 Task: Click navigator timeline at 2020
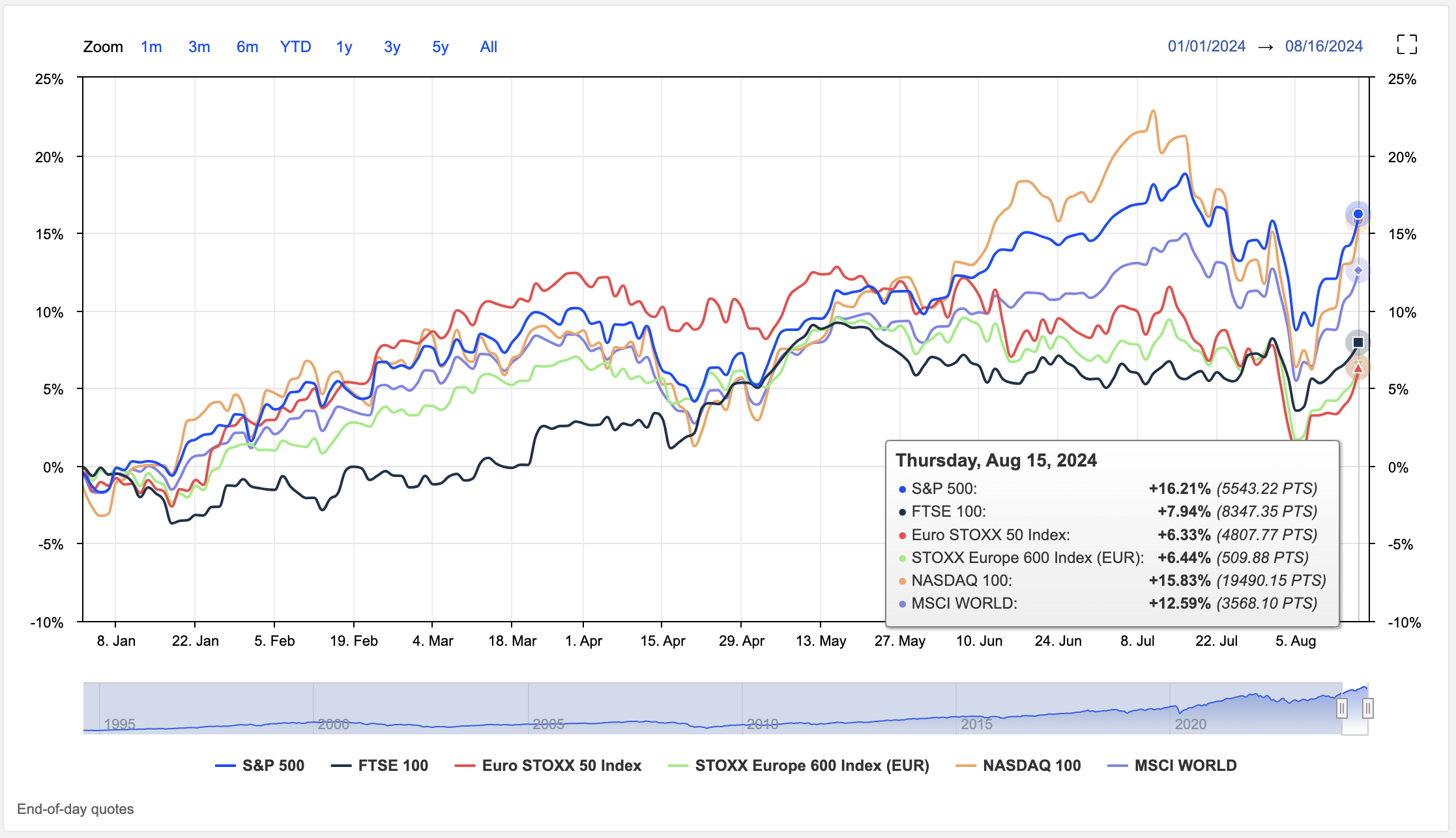click(x=1191, y=724)
